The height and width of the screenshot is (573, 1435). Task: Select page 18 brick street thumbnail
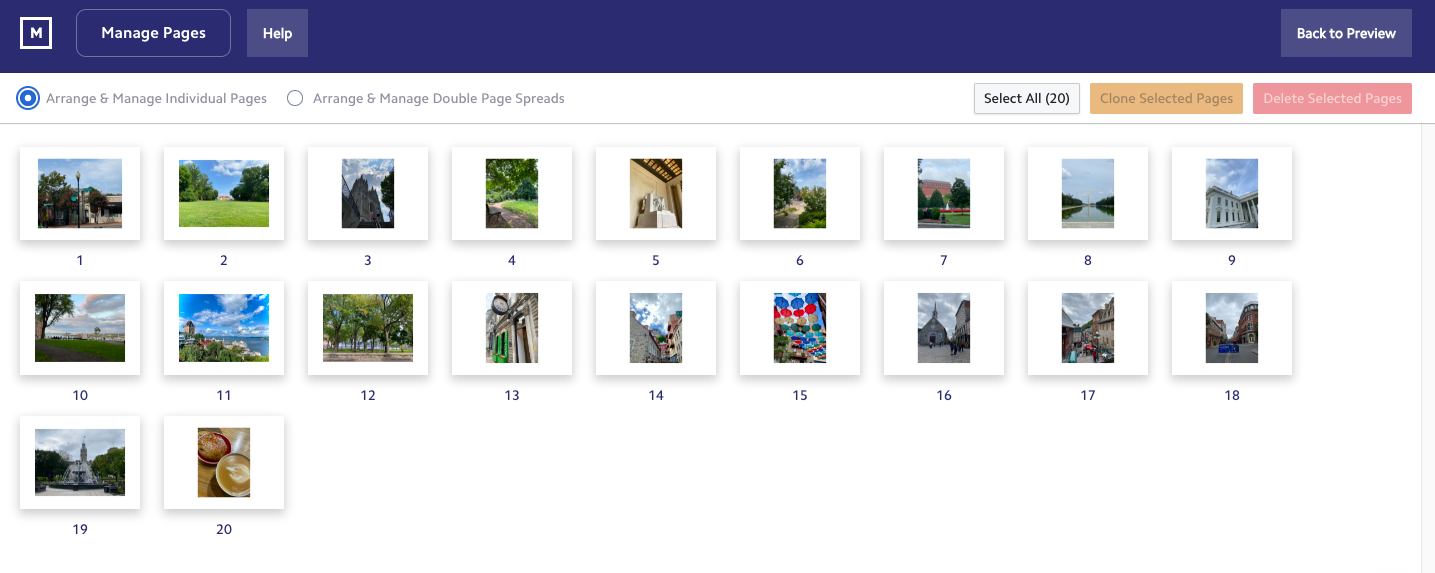[1232, 328]
